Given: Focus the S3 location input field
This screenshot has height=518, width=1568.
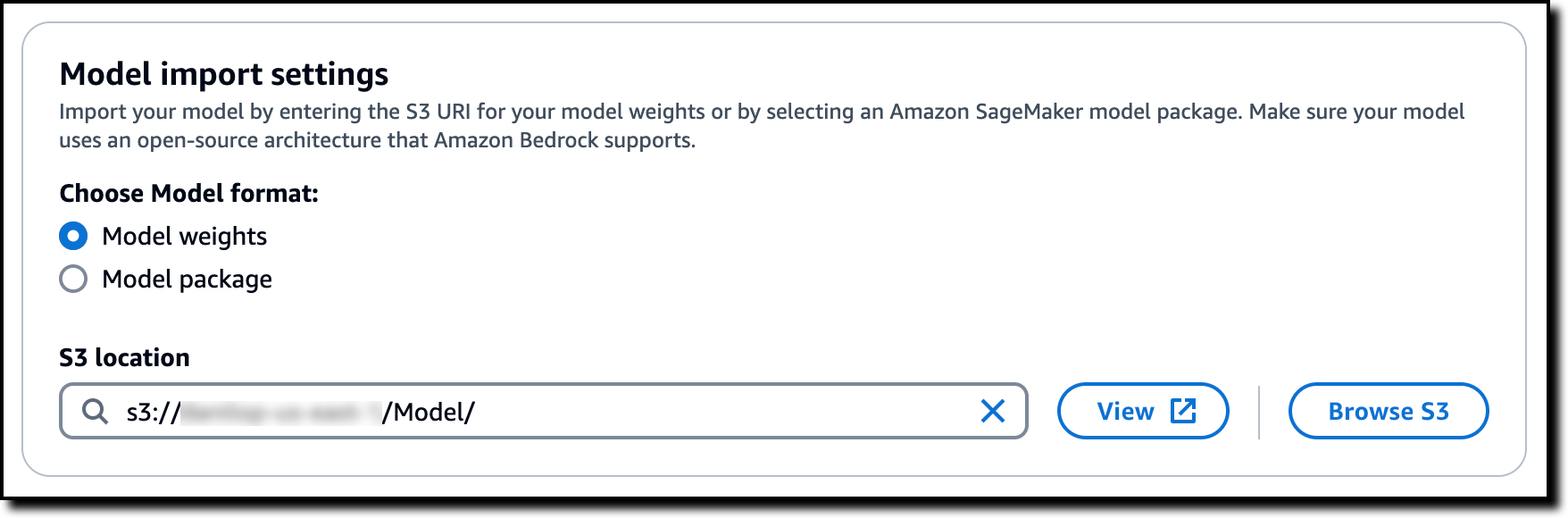Looking at the screenshot, I should tap(714, 412).
